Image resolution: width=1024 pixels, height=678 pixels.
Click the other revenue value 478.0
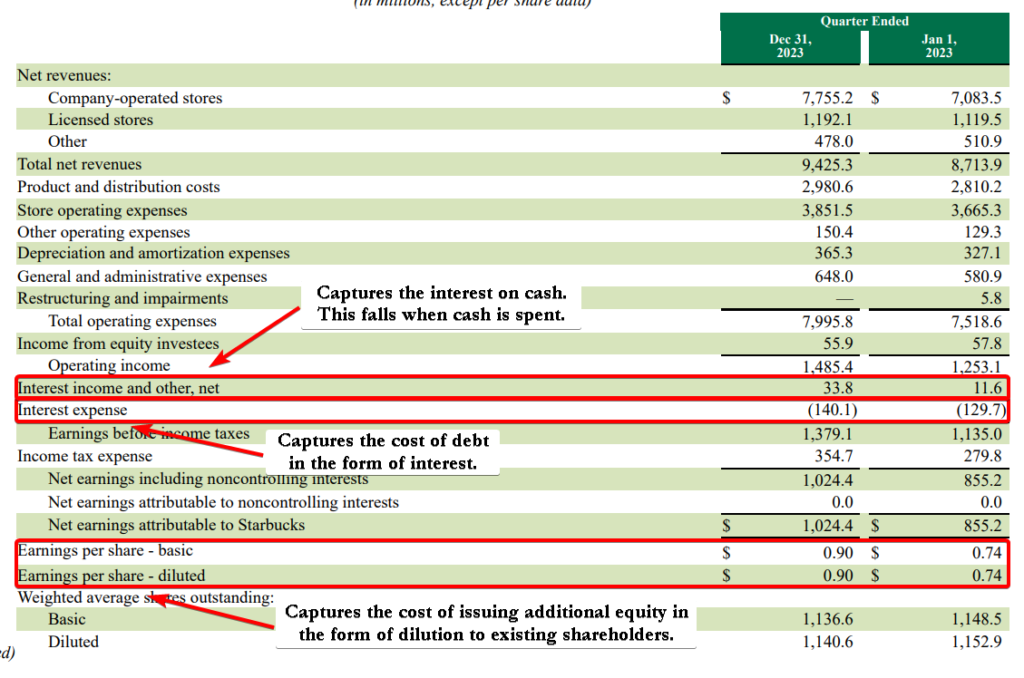tap(834, 142)
